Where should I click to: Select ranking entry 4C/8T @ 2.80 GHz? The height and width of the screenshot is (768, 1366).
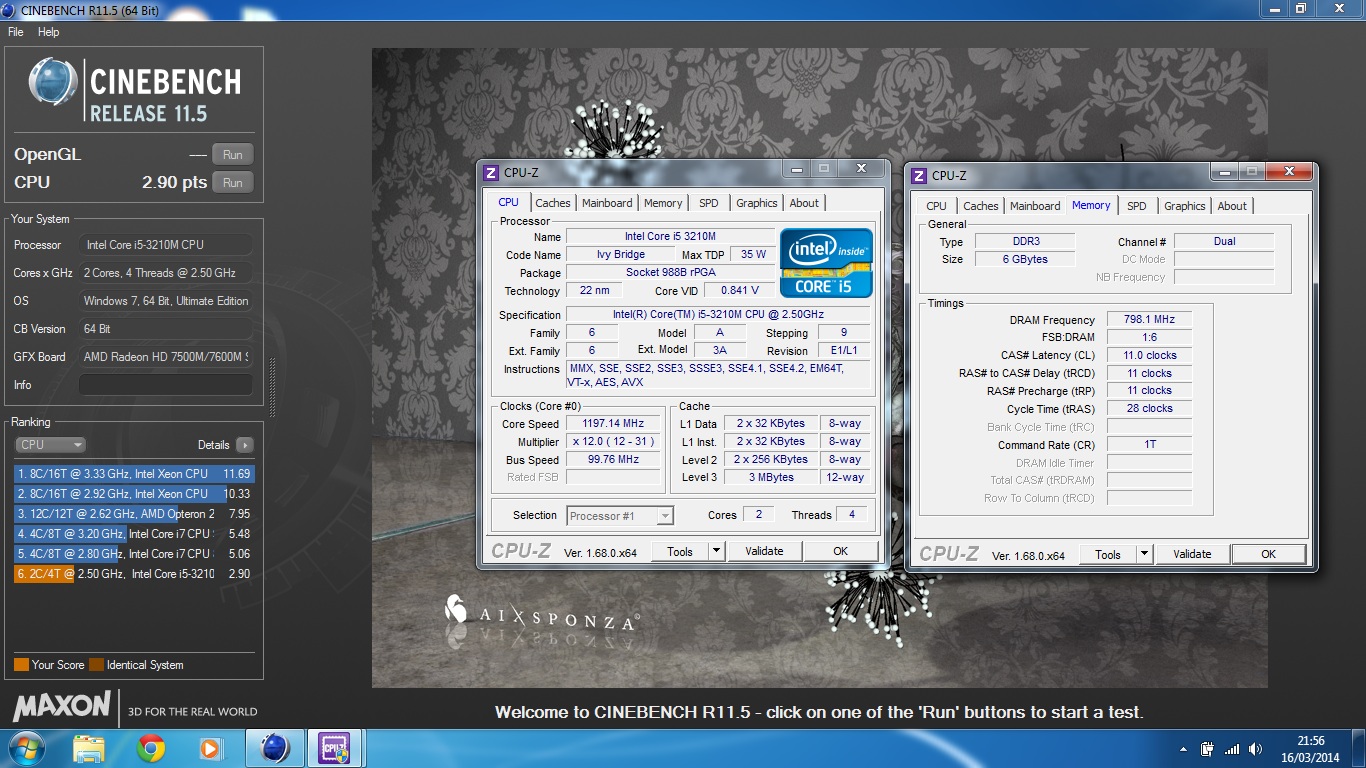(x=134, y=554)
